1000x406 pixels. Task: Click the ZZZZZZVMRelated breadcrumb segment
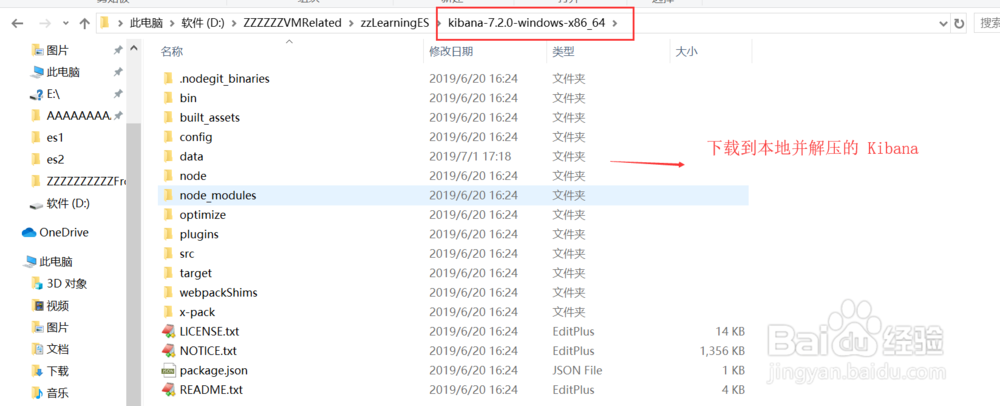click(292, 24)
